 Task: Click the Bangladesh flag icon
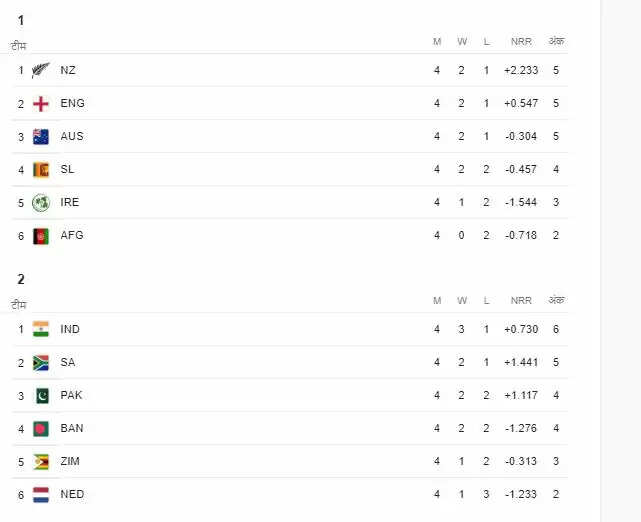(40, 428)
